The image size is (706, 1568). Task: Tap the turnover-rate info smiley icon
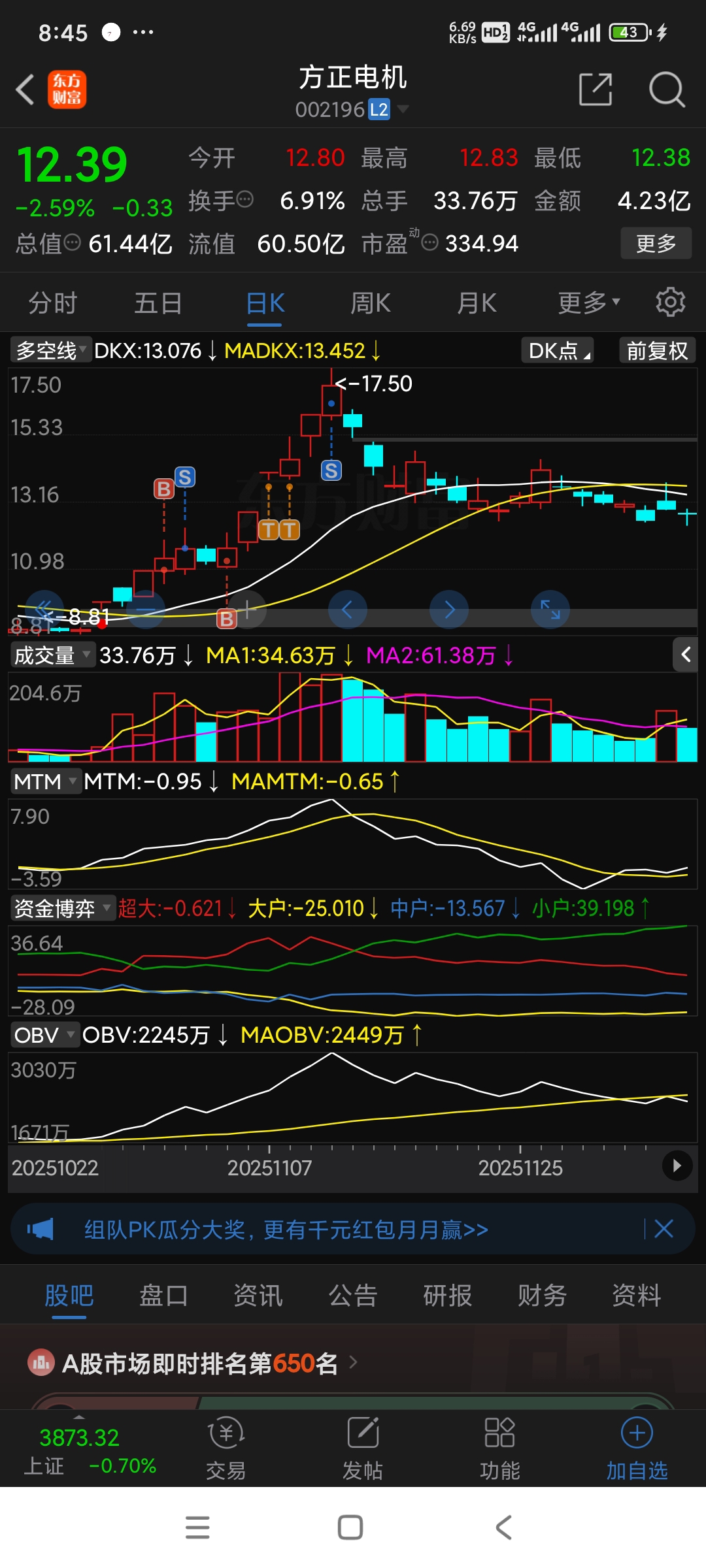[244, 199]
